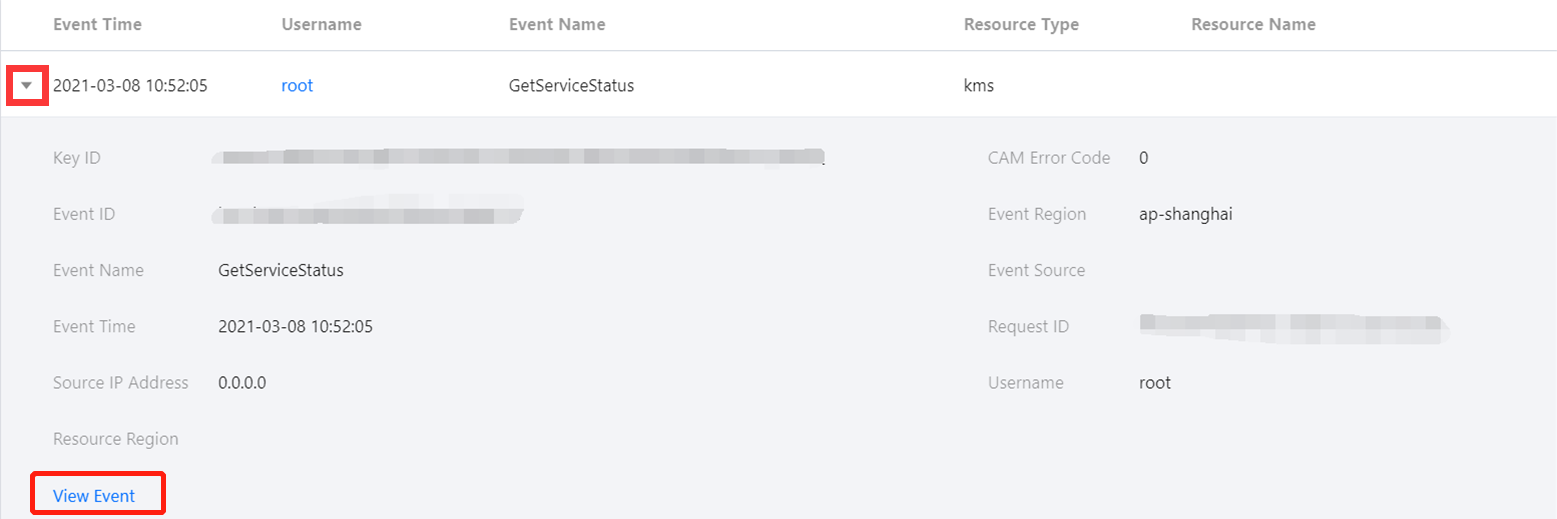Click the Event Name column header
Image resolution: width=1557 pixels, height=519 pixels.
(557, 24)
